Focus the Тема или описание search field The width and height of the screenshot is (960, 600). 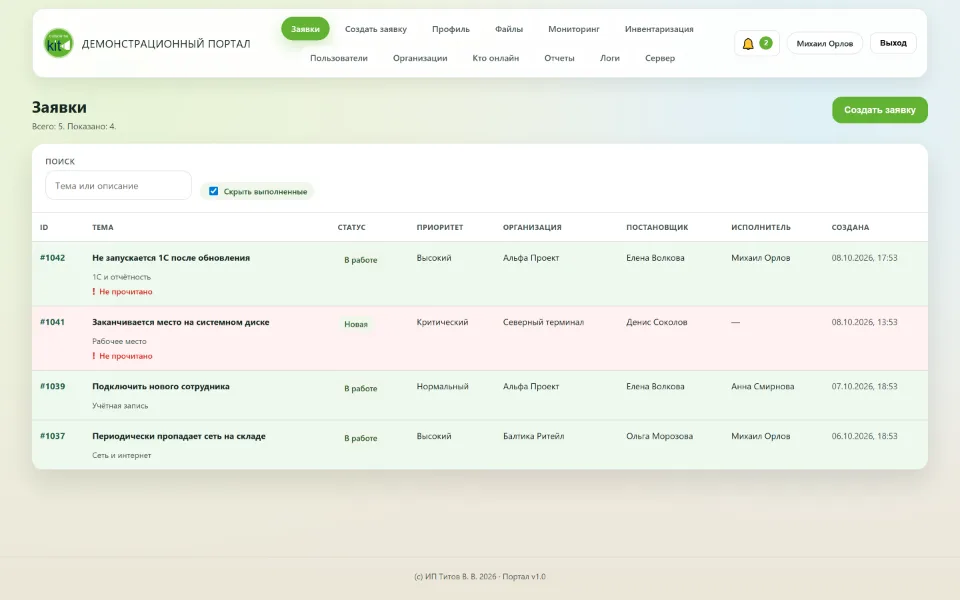(118, 186)
